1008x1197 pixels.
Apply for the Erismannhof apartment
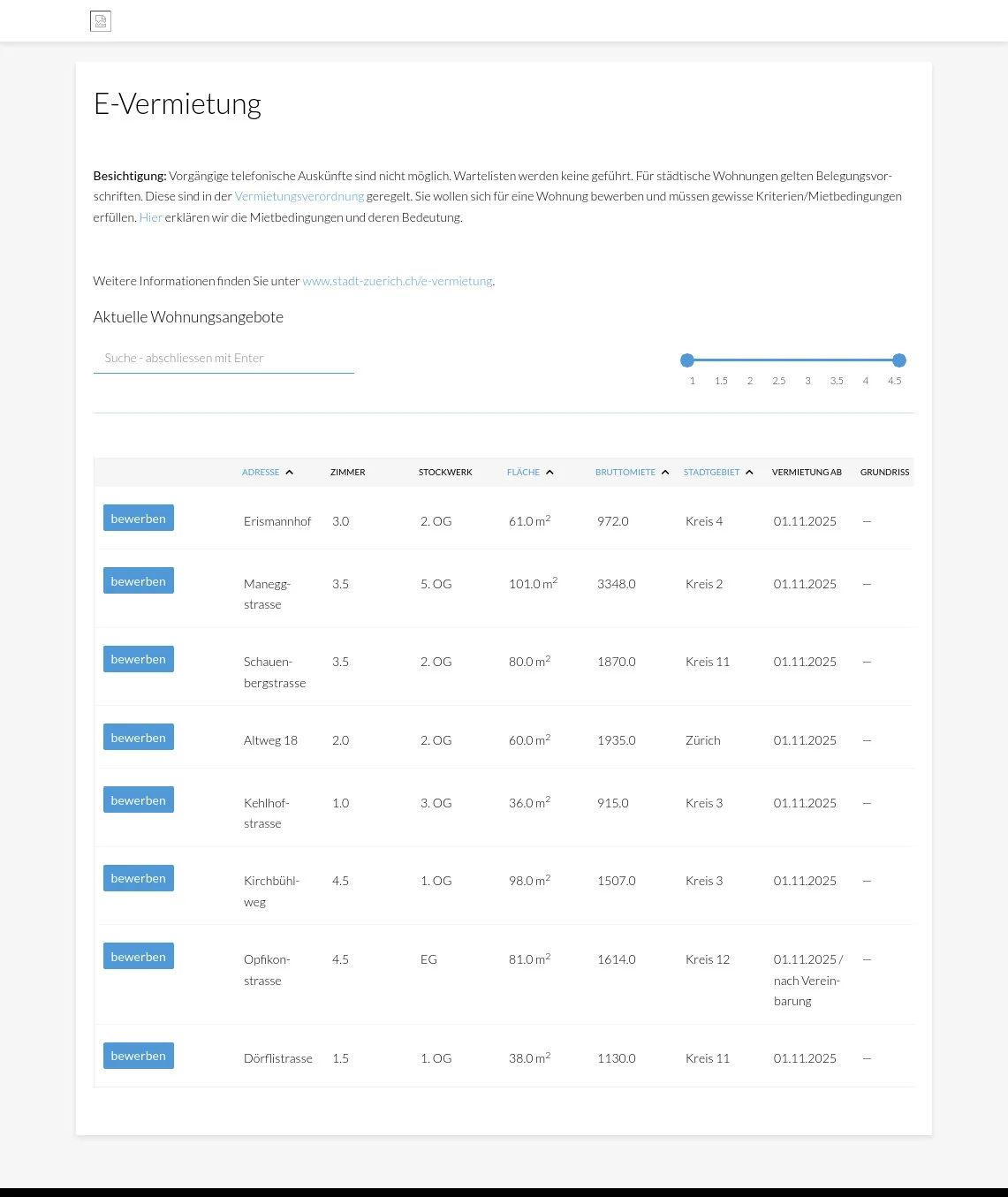tap(139, 519)
